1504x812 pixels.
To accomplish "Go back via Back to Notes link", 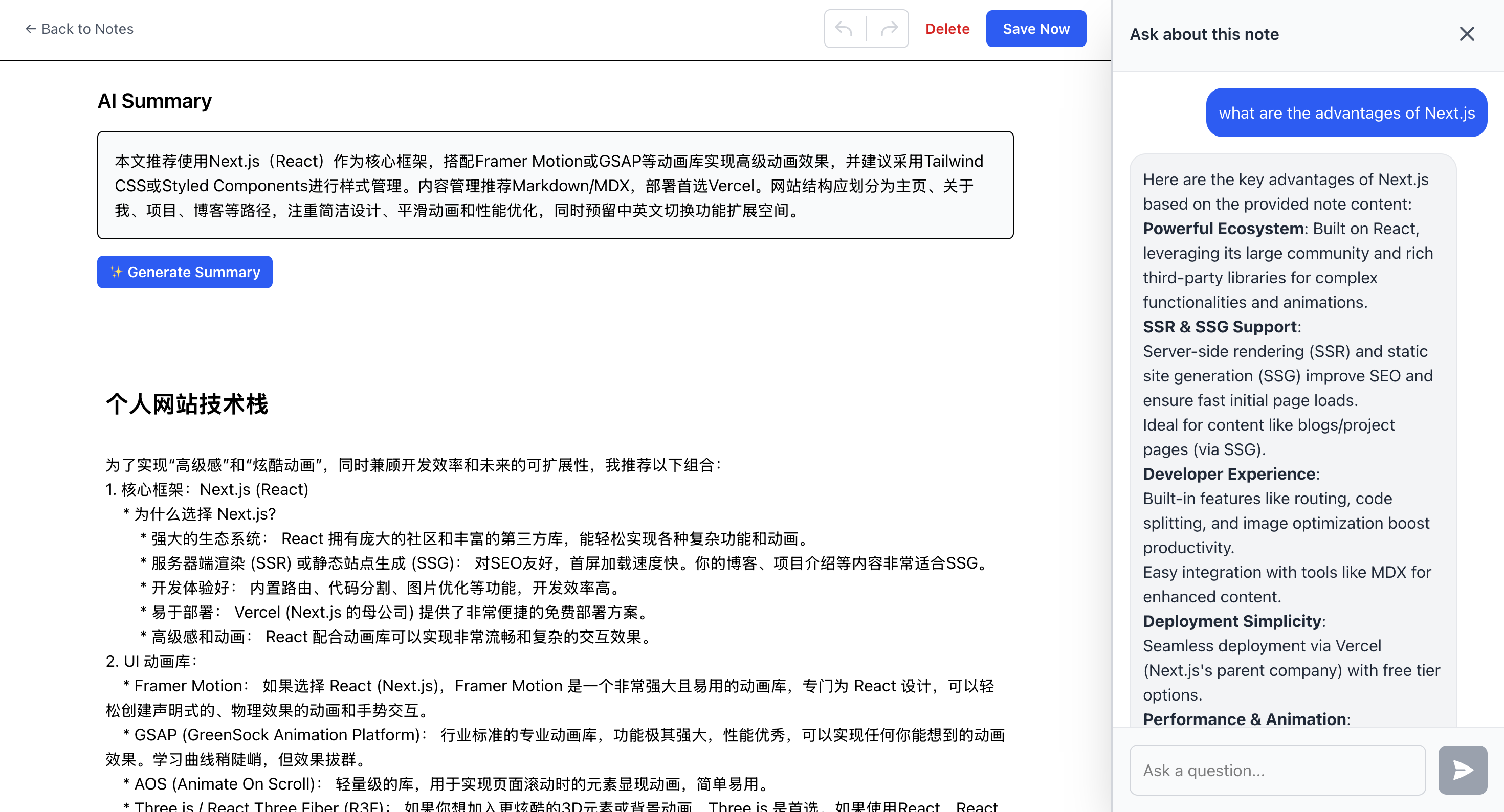I will point(79,29).
